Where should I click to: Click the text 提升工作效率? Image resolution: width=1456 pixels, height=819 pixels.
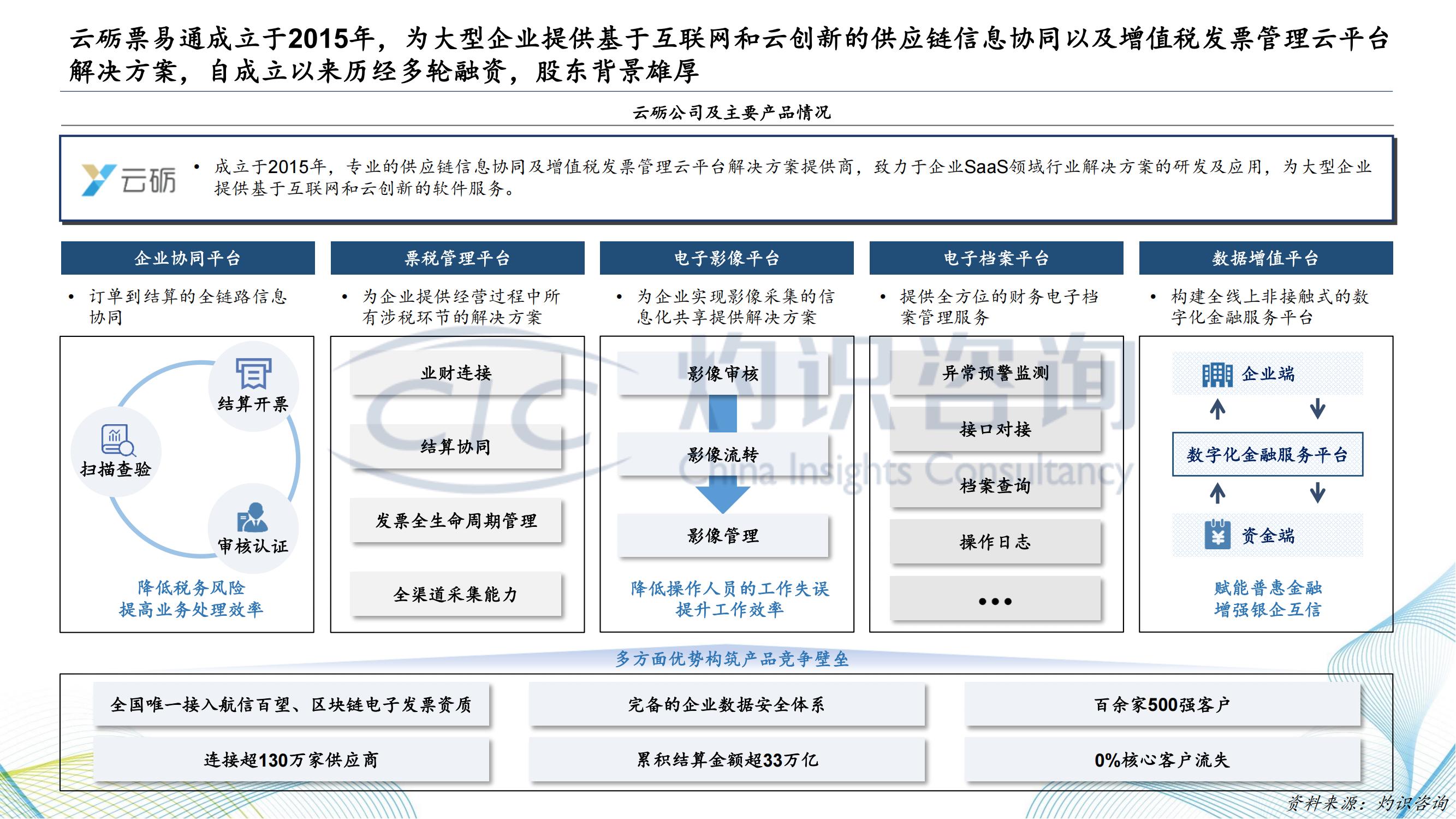730,609
